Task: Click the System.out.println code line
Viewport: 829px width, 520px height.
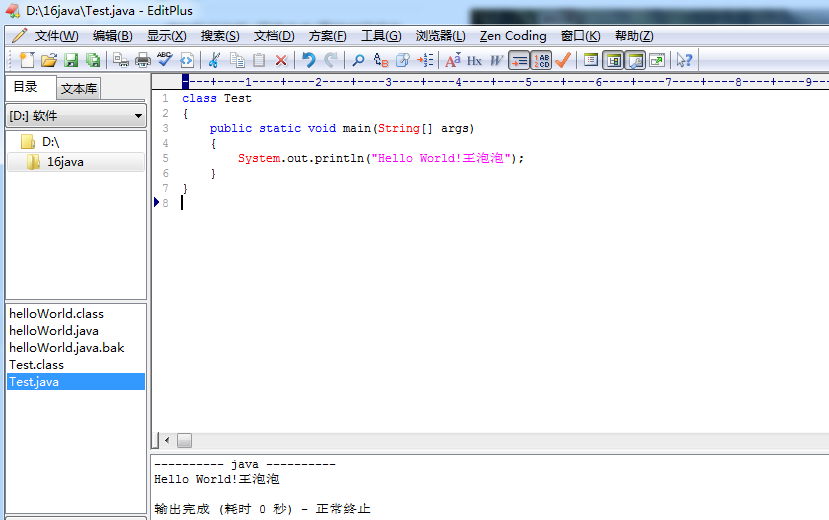Action: 381,158
